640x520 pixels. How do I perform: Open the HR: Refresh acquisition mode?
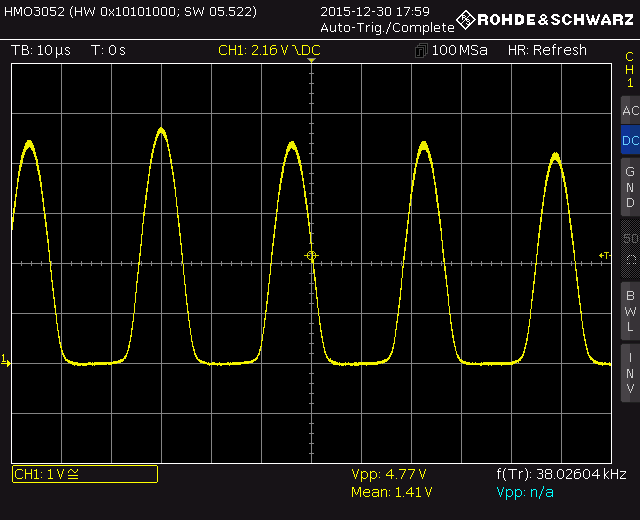(547, 50)
